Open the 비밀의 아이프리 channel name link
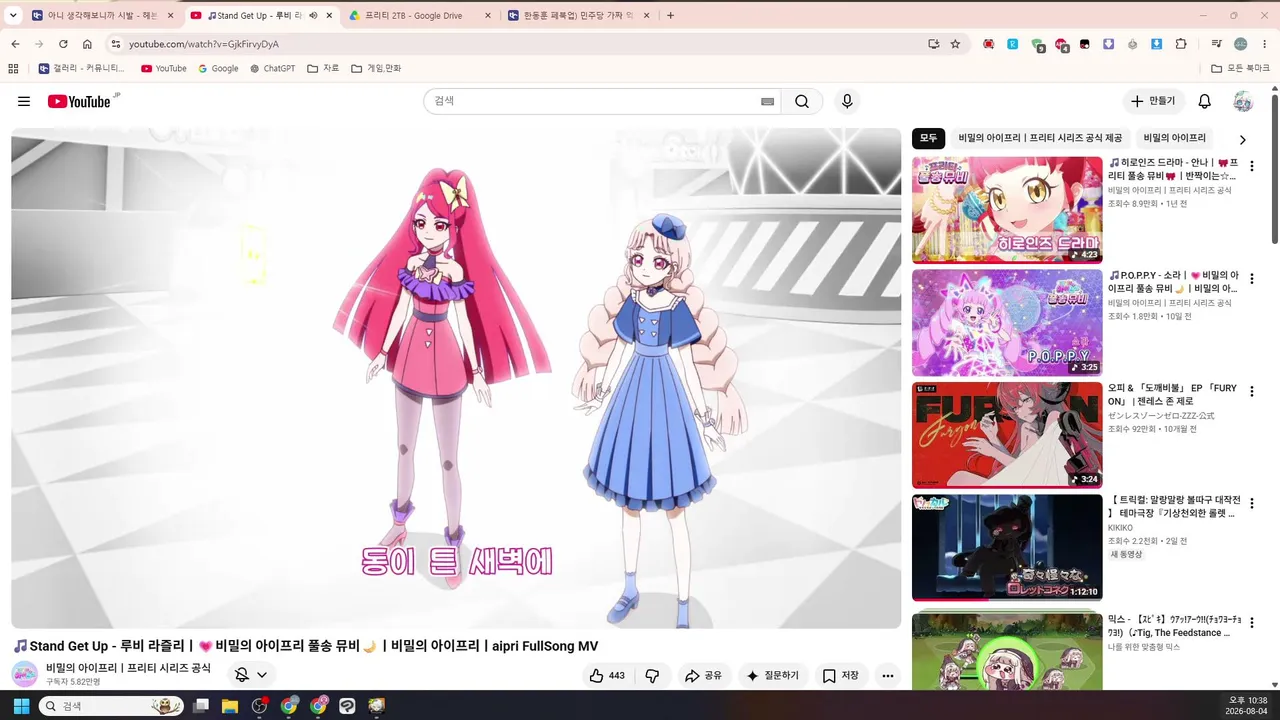This screenshot has height=720, width=1280. [128, 668]
